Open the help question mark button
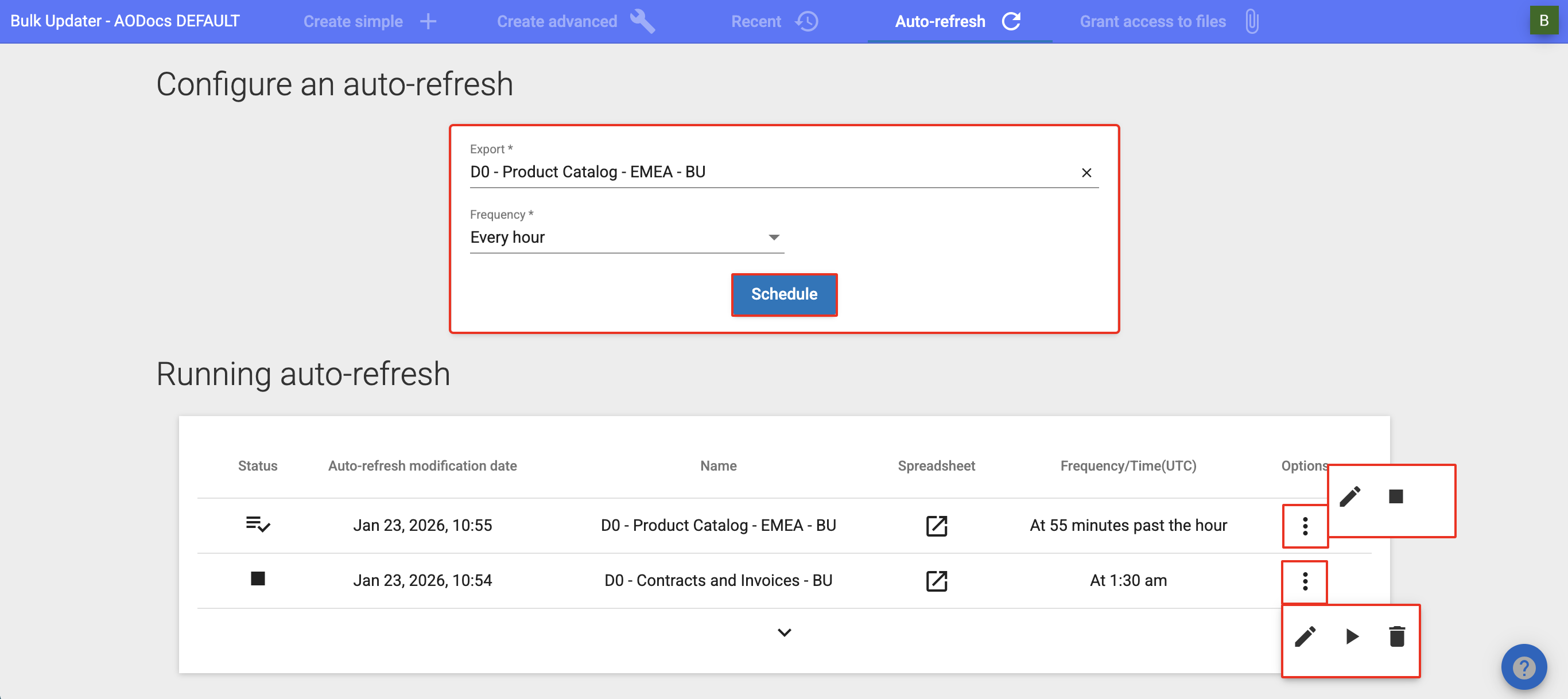 (1524, 667)
